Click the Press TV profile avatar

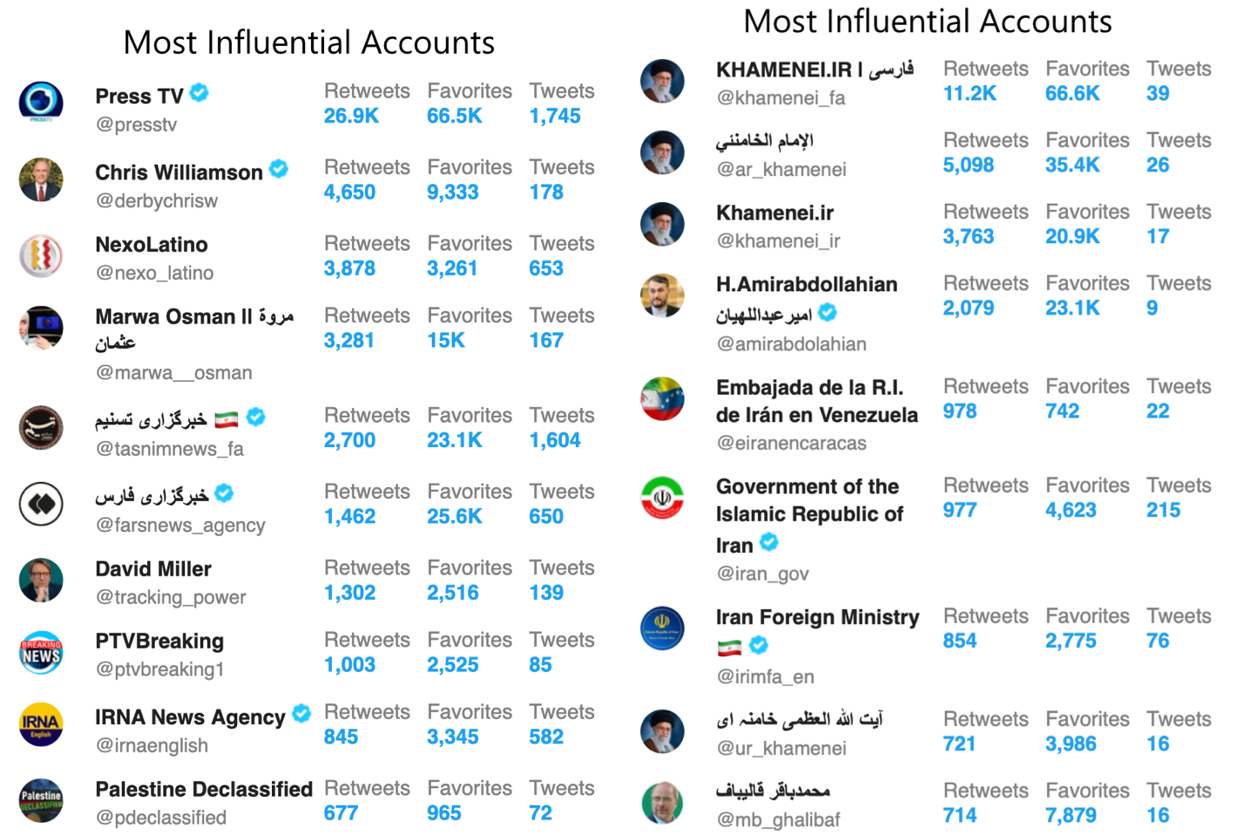pos(41,104)
